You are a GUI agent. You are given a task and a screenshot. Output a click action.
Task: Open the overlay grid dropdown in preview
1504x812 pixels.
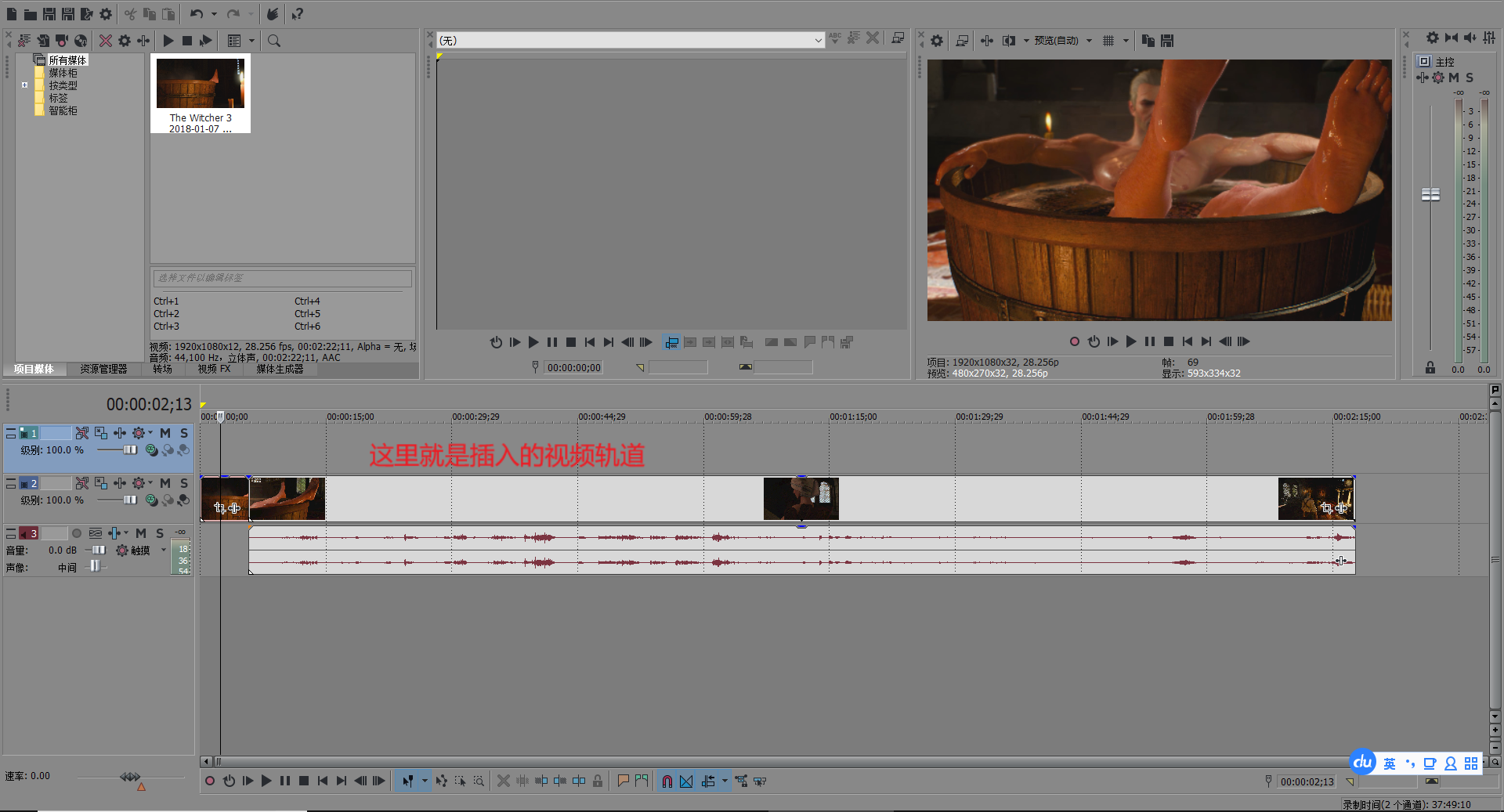pos(1126,41)
